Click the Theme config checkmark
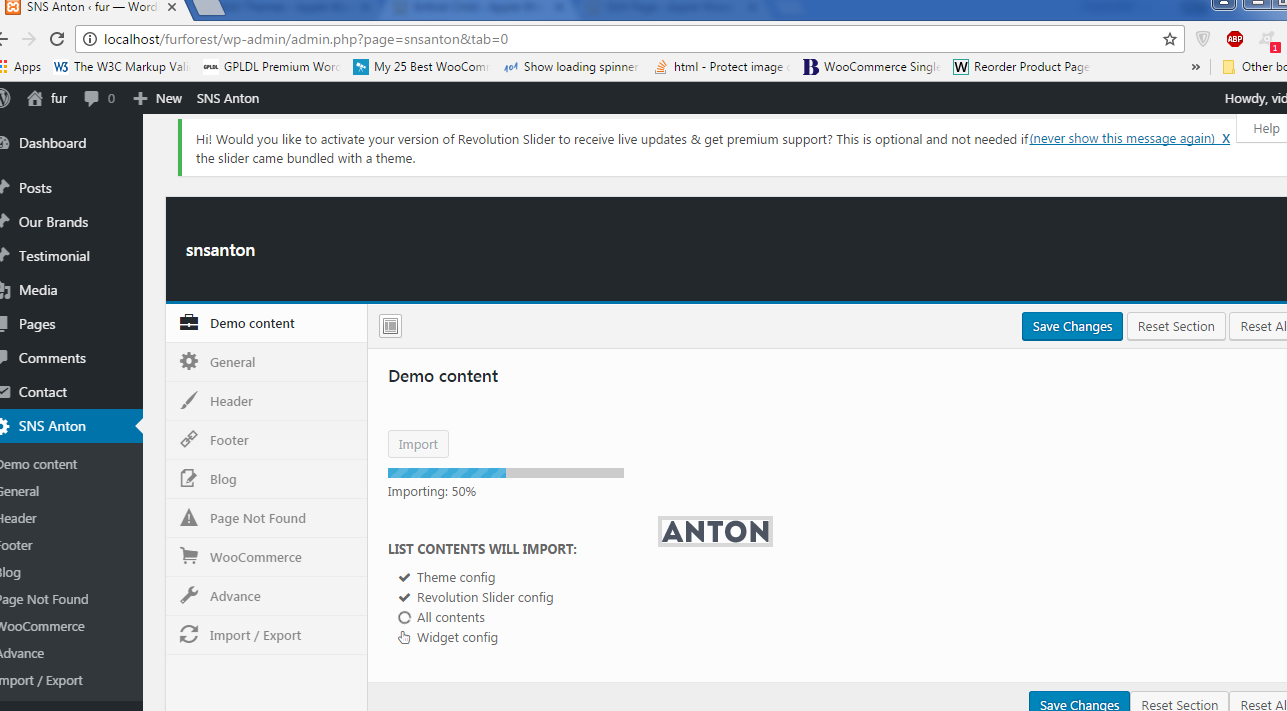The height and width of the screenshot is (711, 1287). coord(404,578)
